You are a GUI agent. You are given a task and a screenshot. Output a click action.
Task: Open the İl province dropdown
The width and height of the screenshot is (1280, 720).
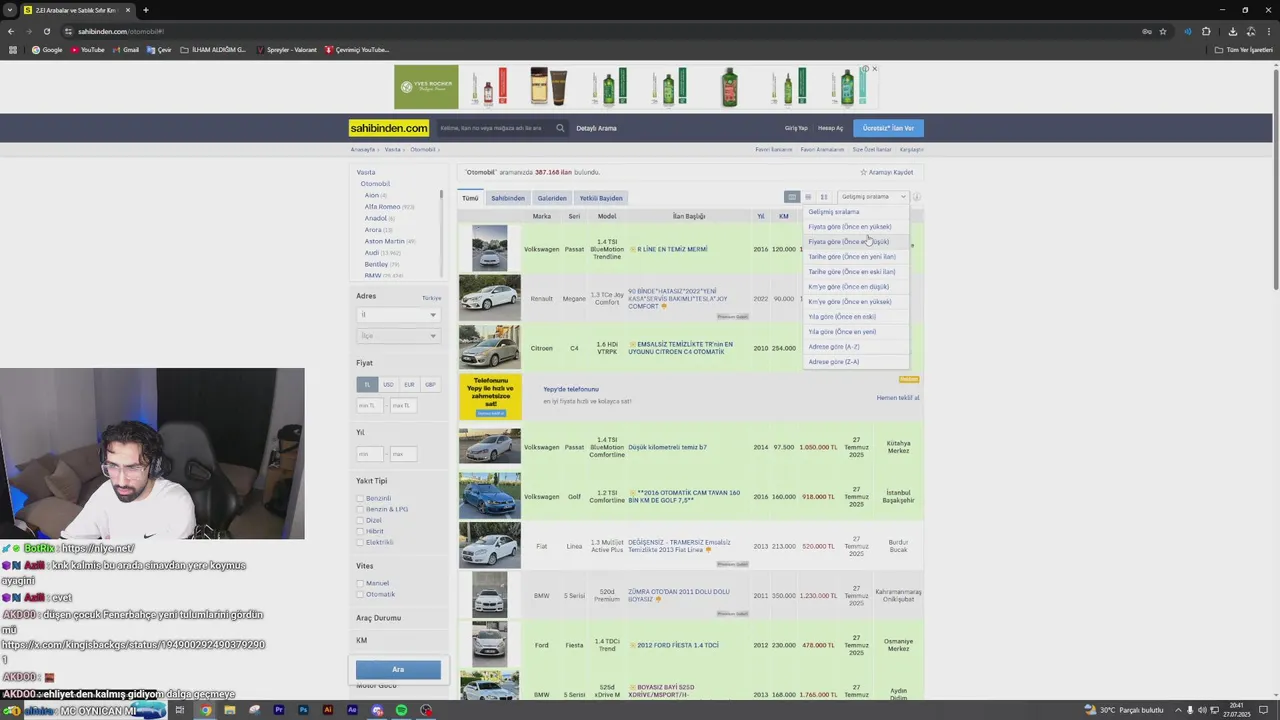point(398,315)
